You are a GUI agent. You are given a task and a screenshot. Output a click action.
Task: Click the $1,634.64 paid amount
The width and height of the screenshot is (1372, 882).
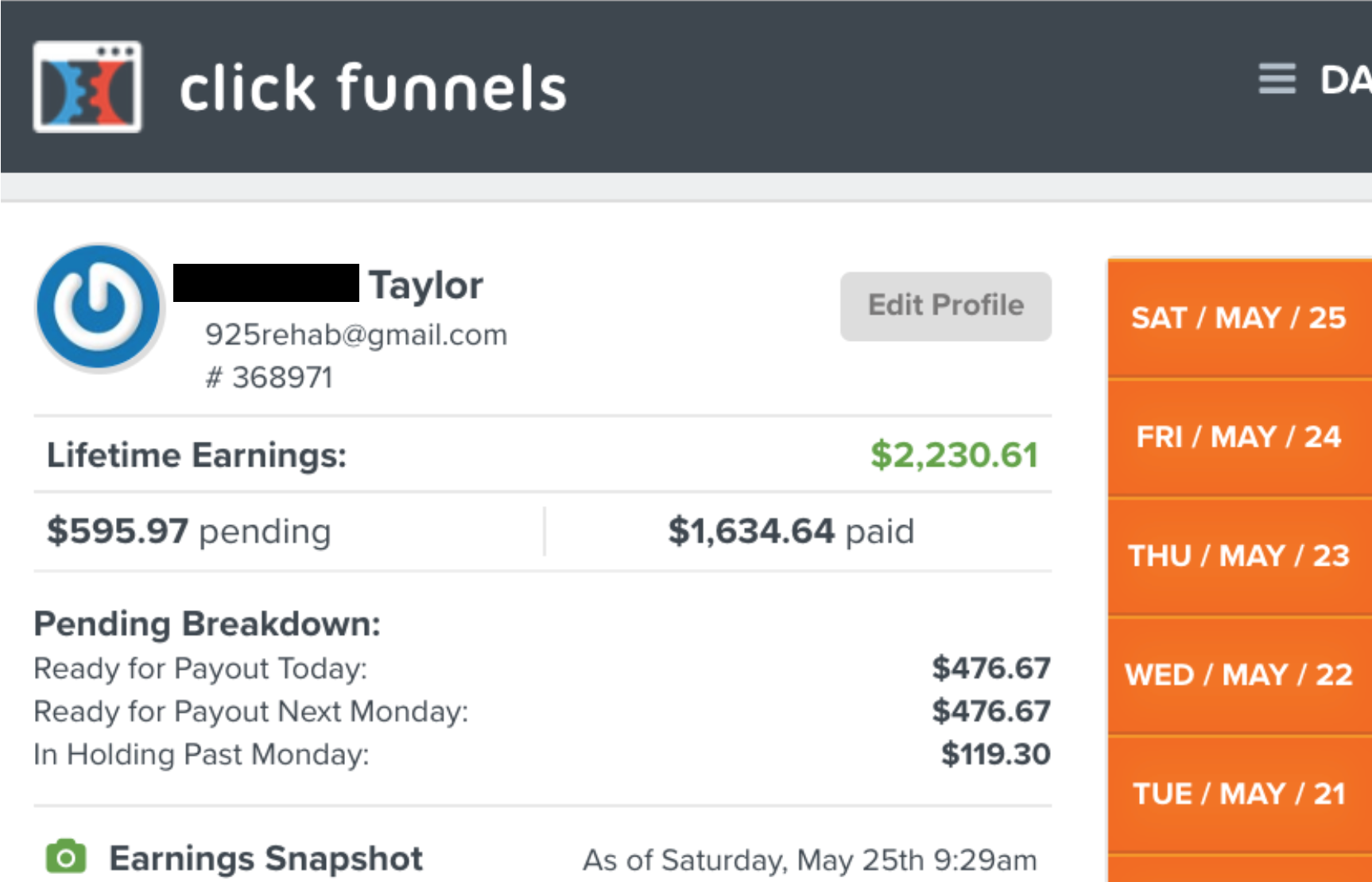[751, 531]
